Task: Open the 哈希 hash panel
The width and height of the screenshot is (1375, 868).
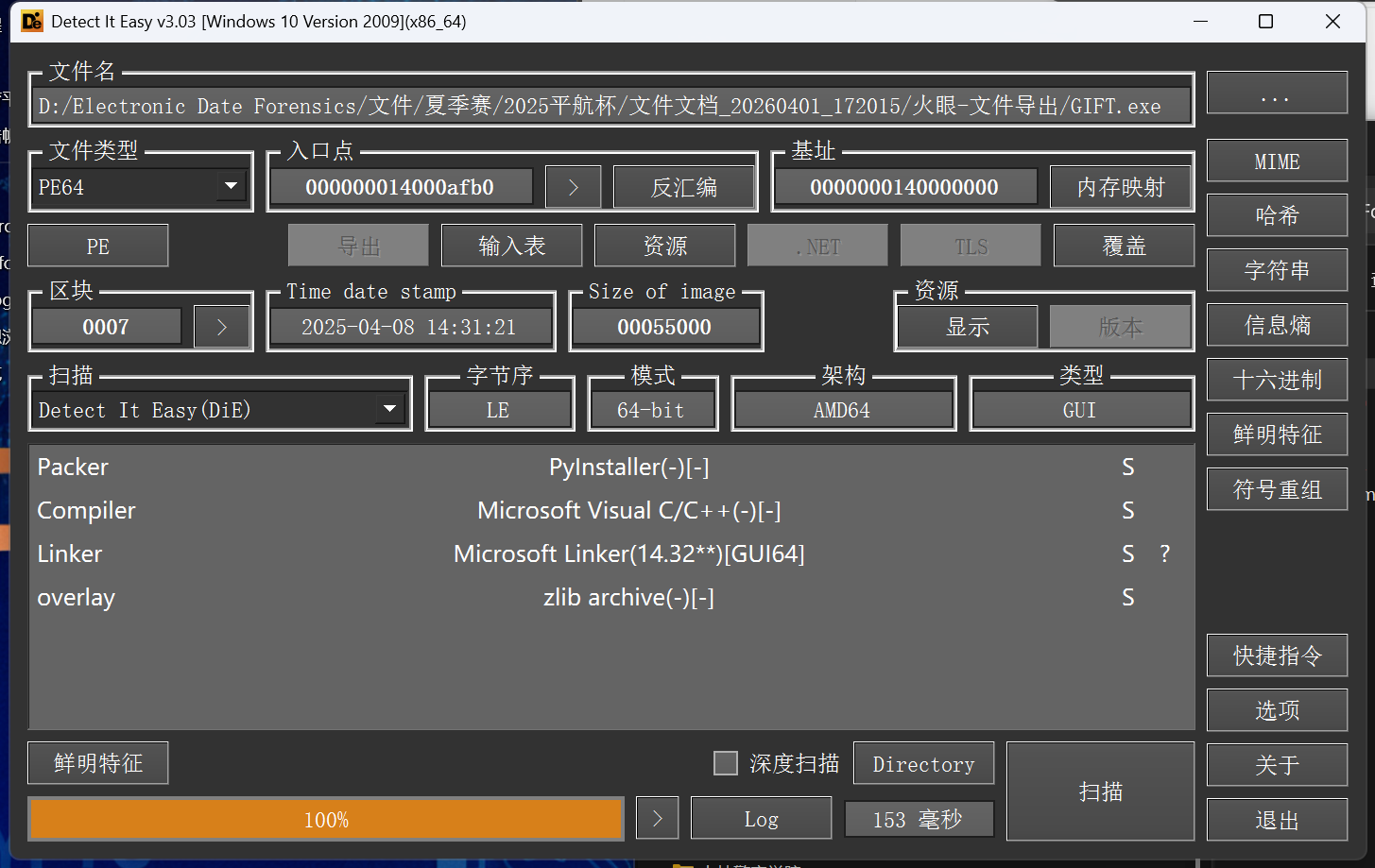Action: pos(1277,215)
